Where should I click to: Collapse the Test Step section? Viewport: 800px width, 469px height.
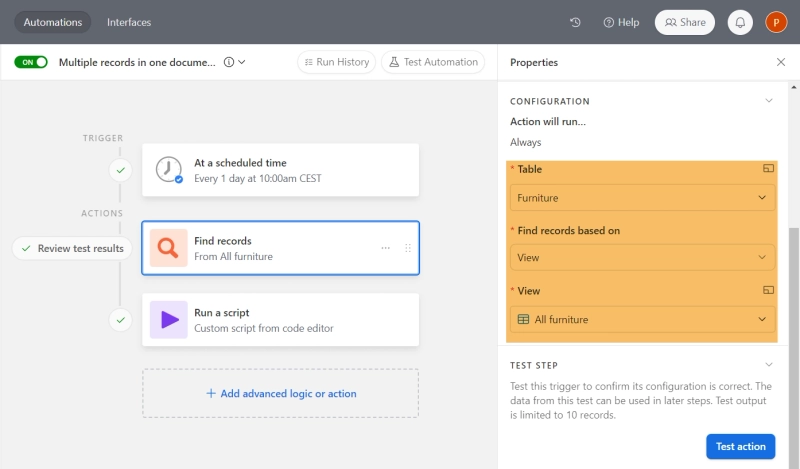coord(769,364)
